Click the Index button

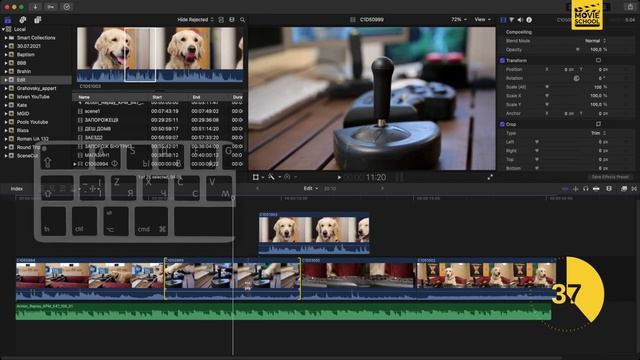point(17,189)
